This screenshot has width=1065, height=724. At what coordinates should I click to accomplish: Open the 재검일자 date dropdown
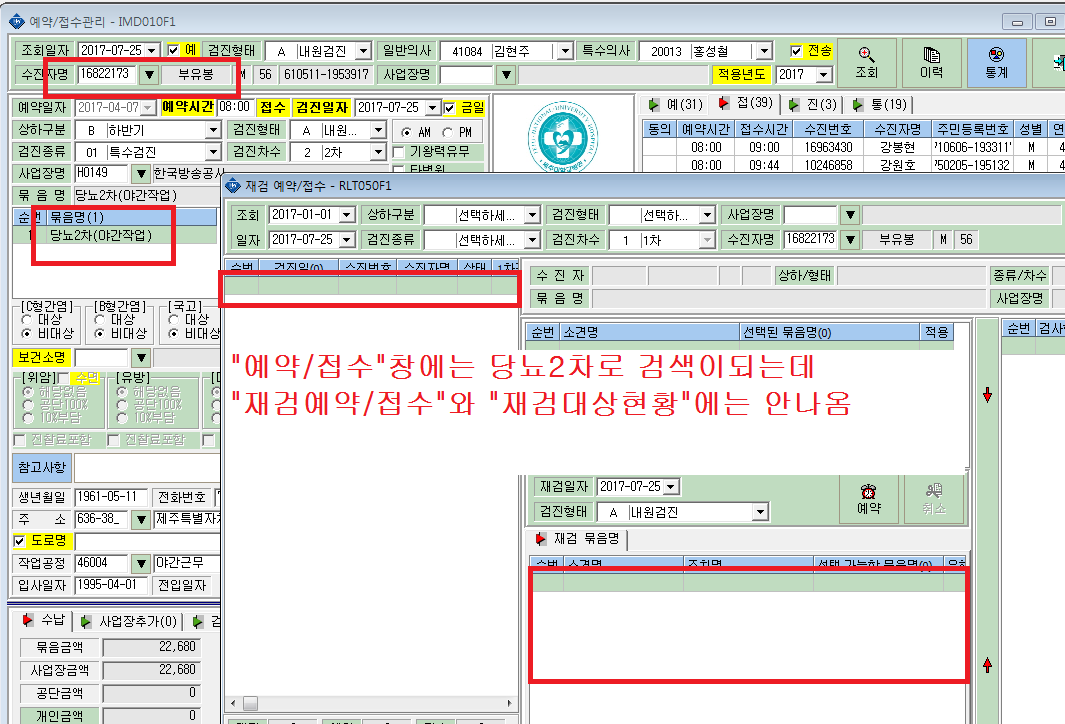click(671, 486)
